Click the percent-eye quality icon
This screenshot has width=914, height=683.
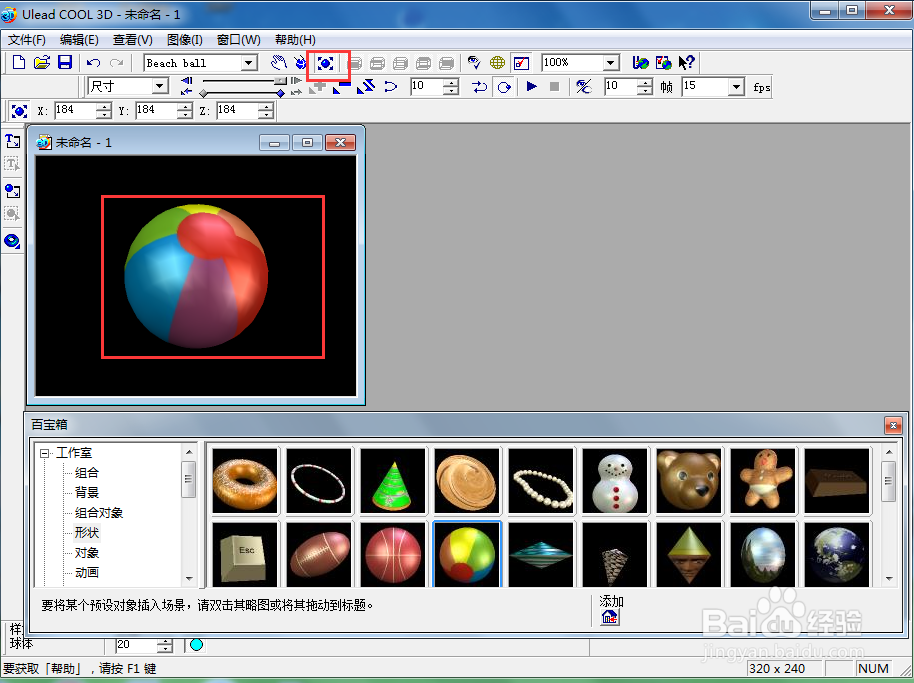(583, 86)
